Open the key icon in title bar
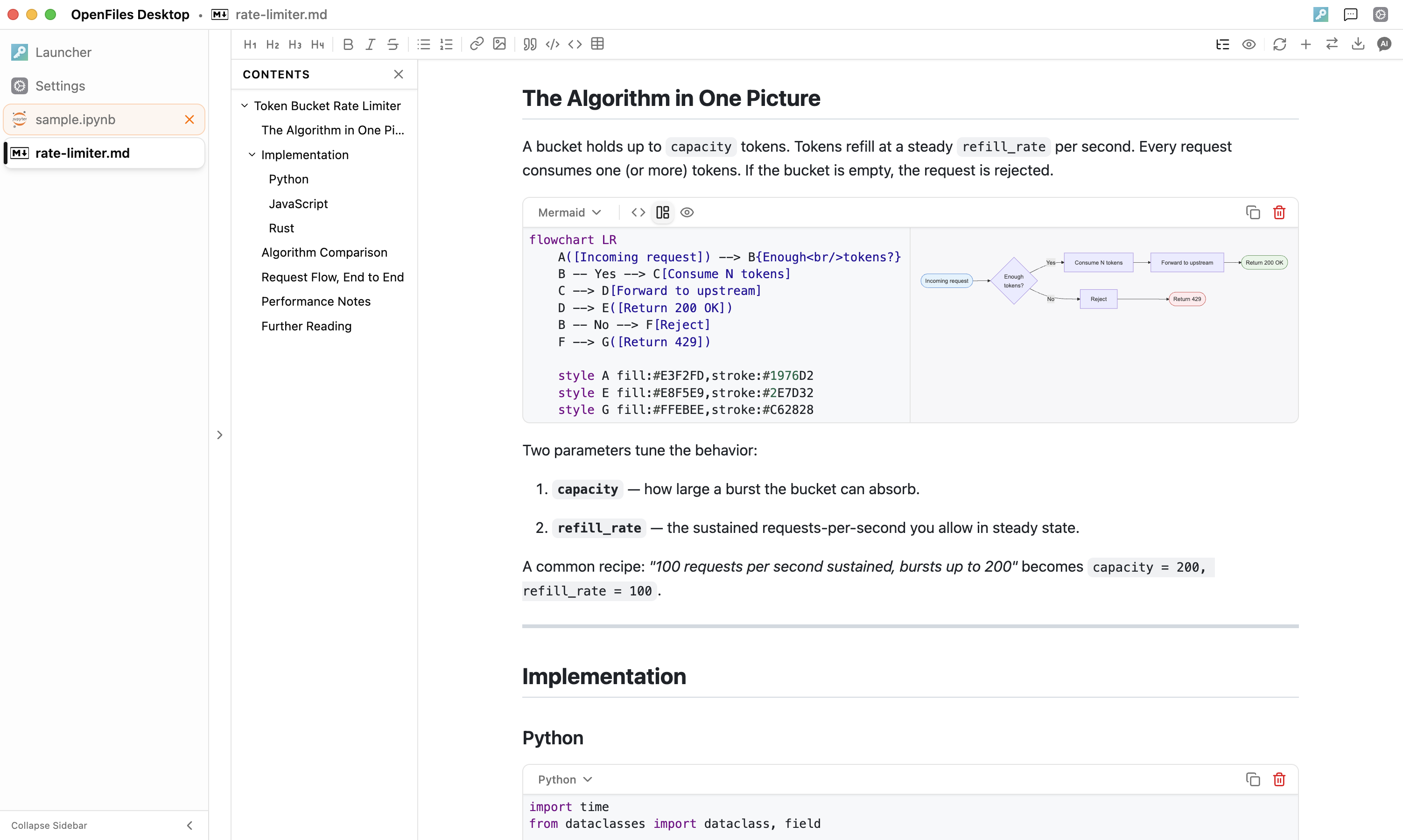 (x=1320, y=14)
